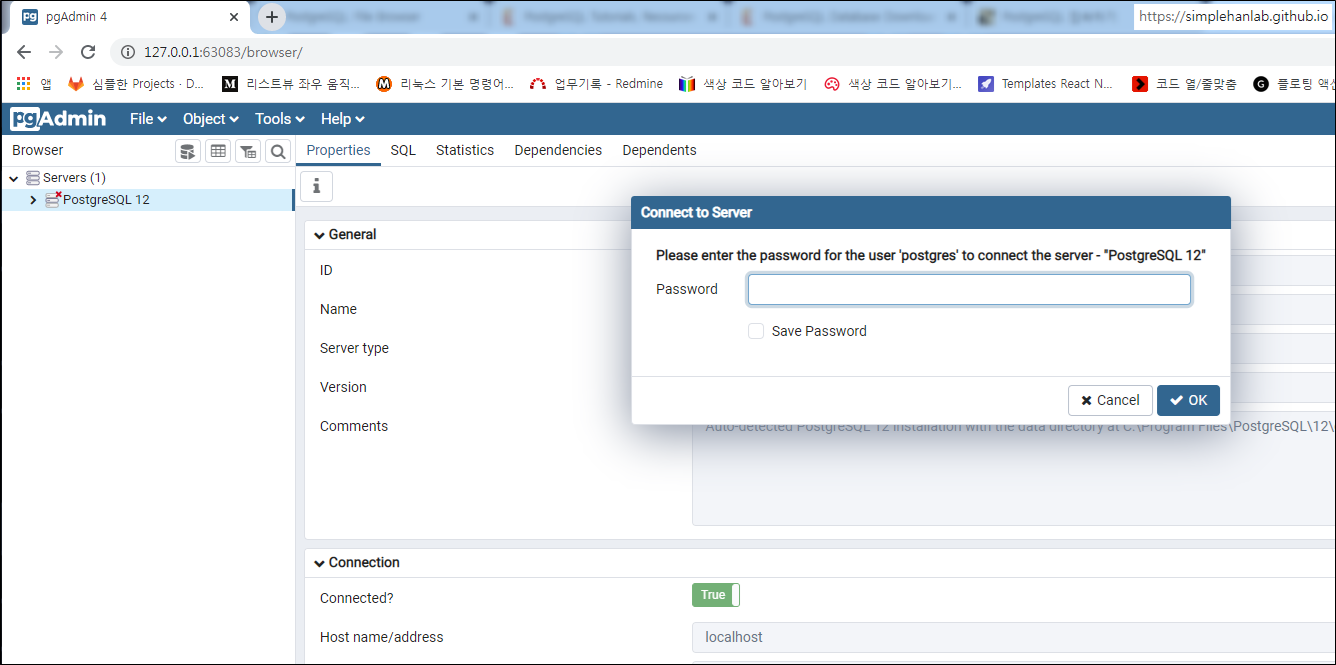Close the pgAdmin 4 browser tab
The width and height of the screenshot is (1336, 665).
234,17
